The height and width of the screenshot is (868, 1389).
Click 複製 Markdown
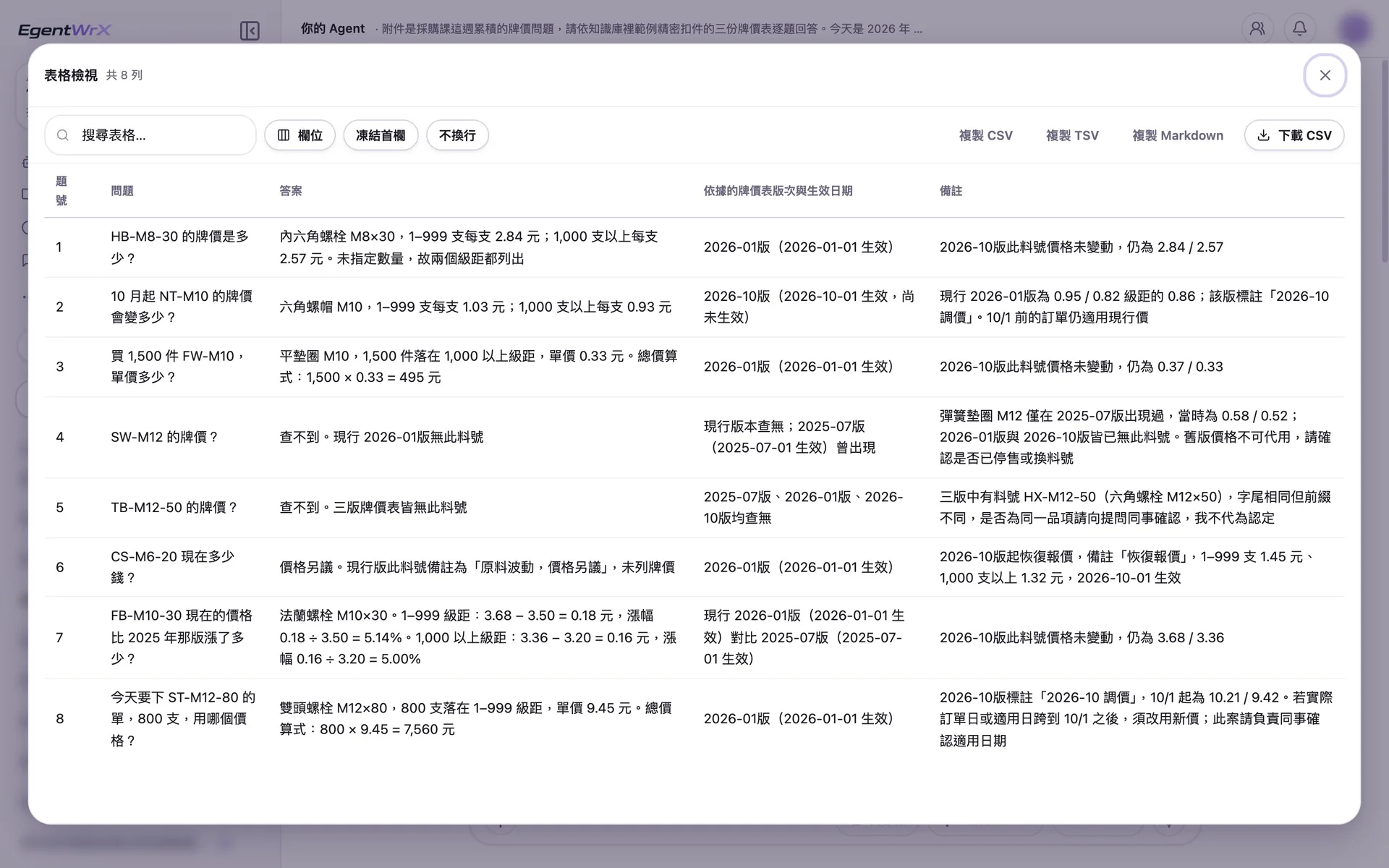point(1178,135)
